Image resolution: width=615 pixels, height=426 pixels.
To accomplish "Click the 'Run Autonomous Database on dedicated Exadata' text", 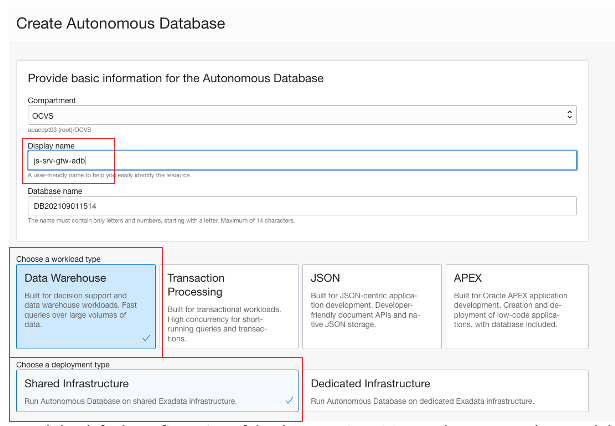I will click(422, 401).
